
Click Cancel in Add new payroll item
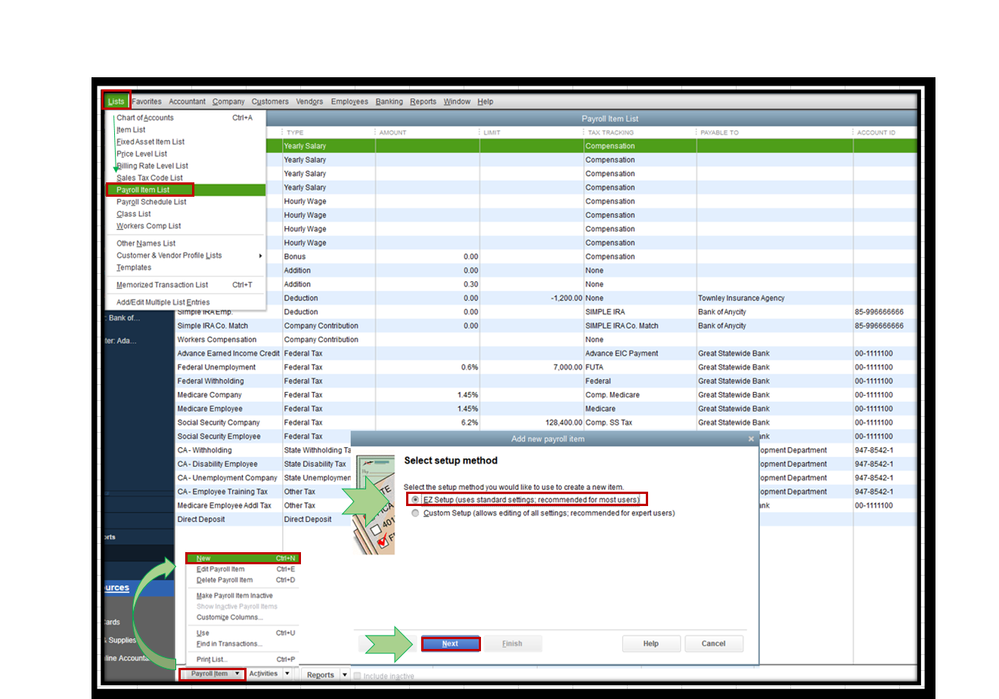714,644
